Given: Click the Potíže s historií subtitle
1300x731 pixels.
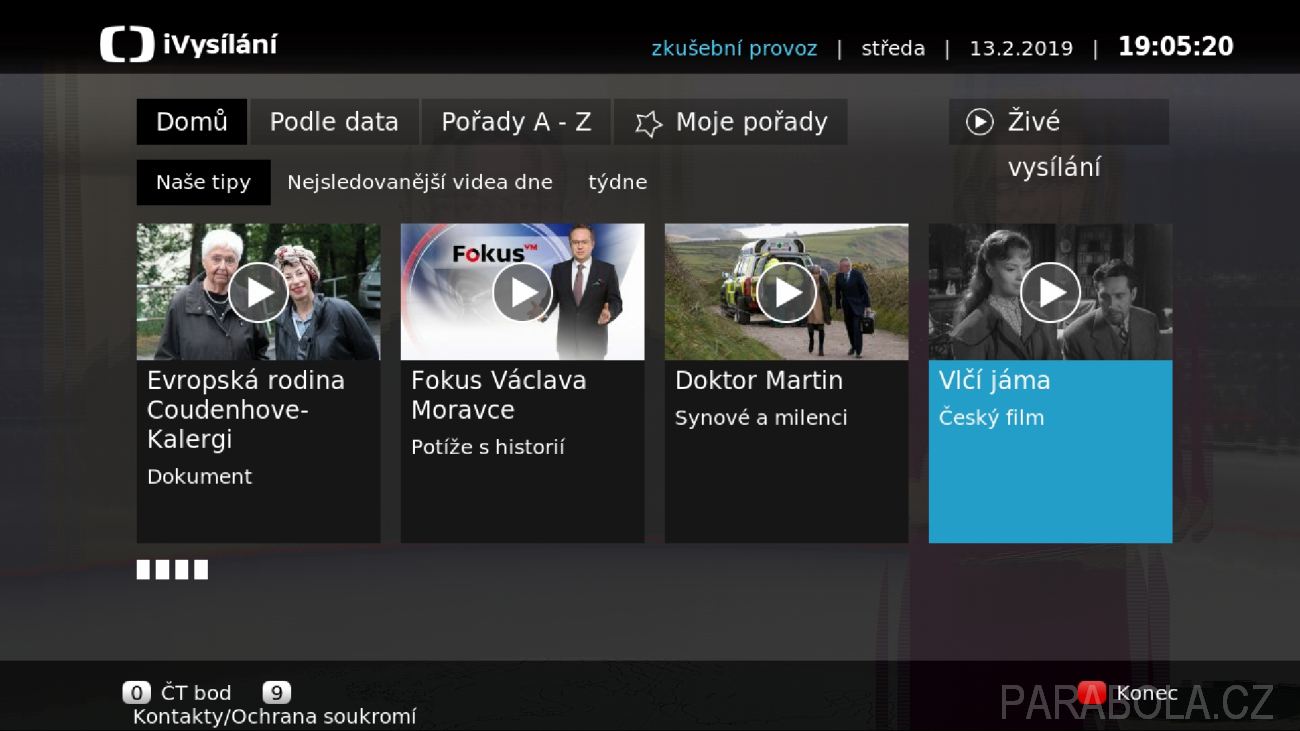Looking at the screenshot, I should [488, 447].
